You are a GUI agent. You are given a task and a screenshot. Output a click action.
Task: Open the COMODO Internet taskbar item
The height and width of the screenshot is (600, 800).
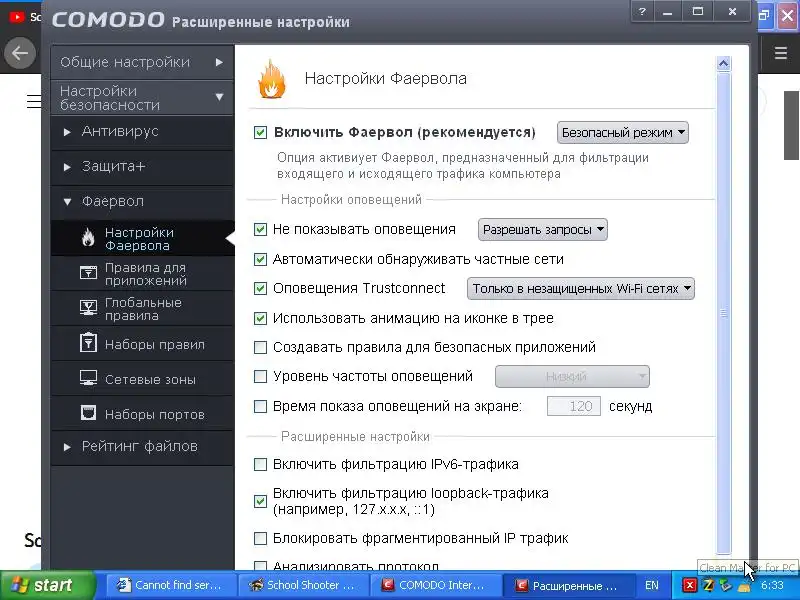435,585
